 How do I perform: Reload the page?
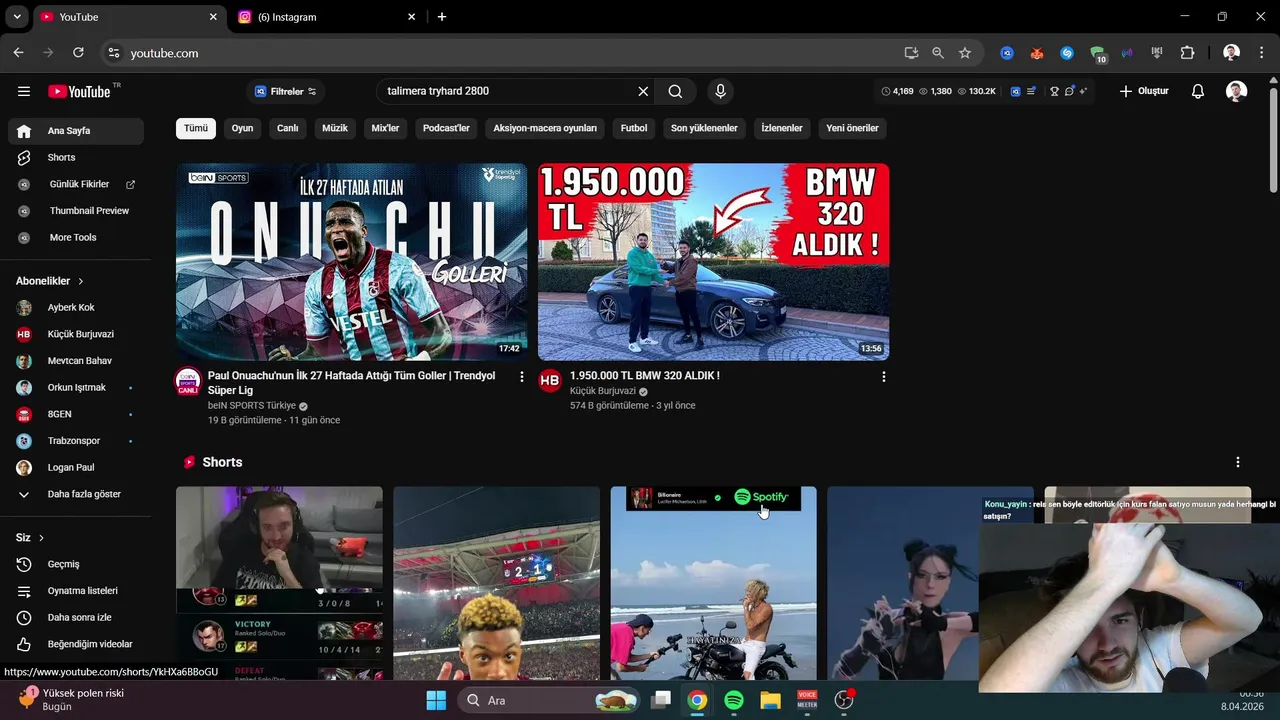point(78,53)
